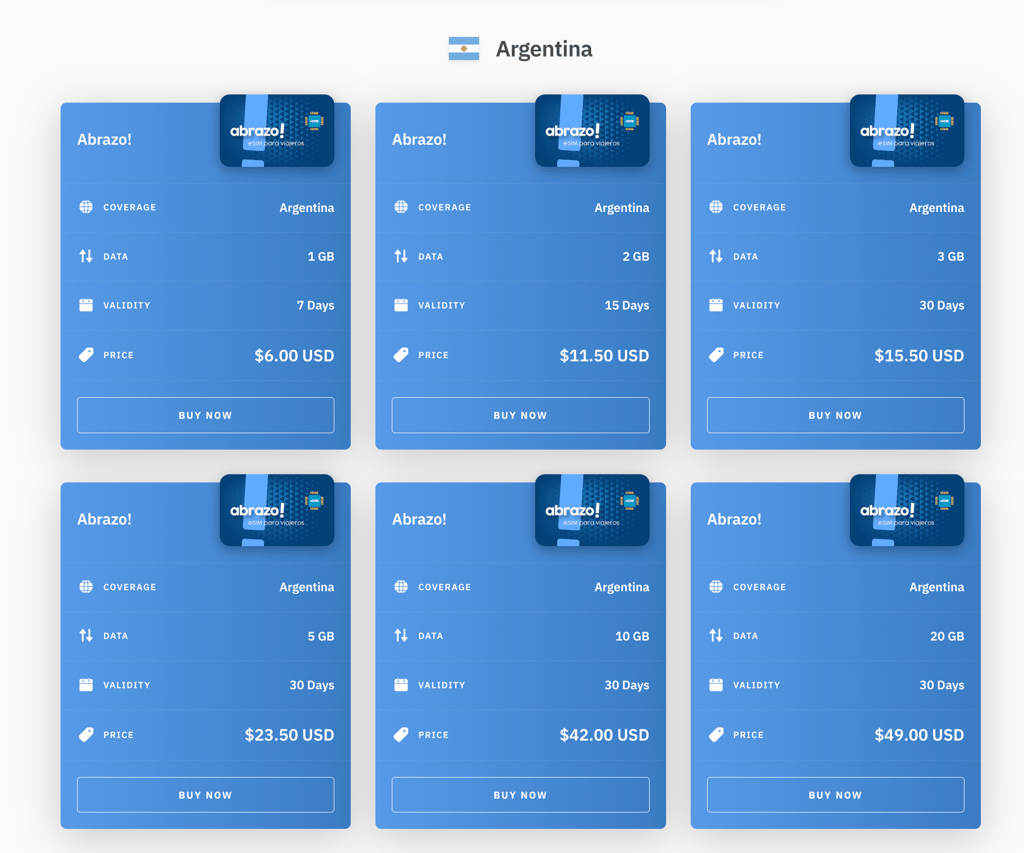This screenshot has height=853, width=1024.
Task: Click the price tag icon in the $6.00 card
Action: pyautogui.click(x=86, y=355)
